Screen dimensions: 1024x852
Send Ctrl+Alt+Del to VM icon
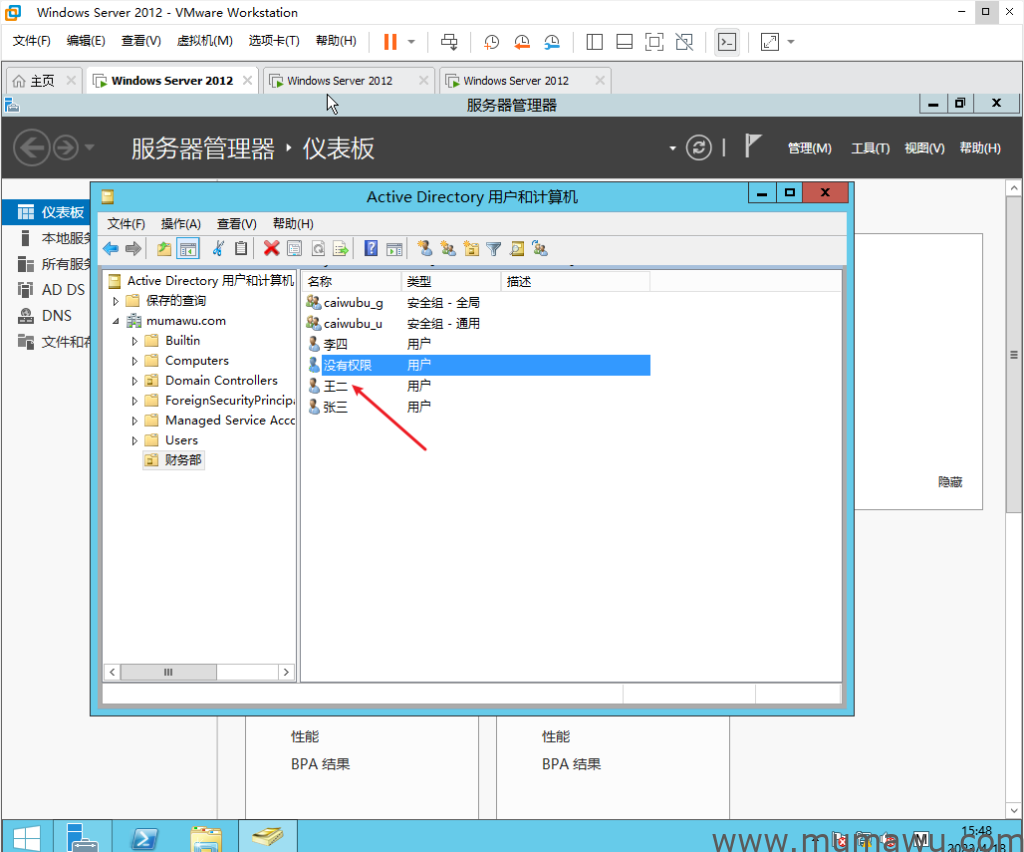[449, 42]
